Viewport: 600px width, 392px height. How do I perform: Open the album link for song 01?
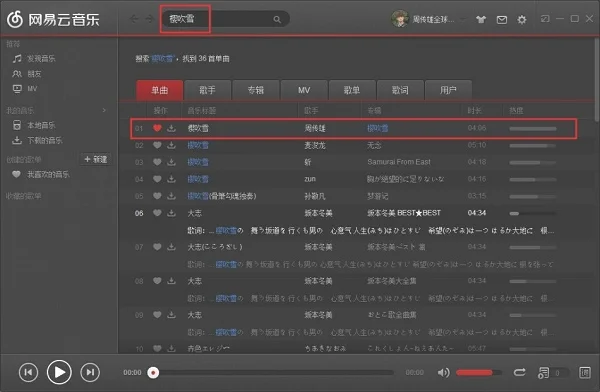click(377, 128)
